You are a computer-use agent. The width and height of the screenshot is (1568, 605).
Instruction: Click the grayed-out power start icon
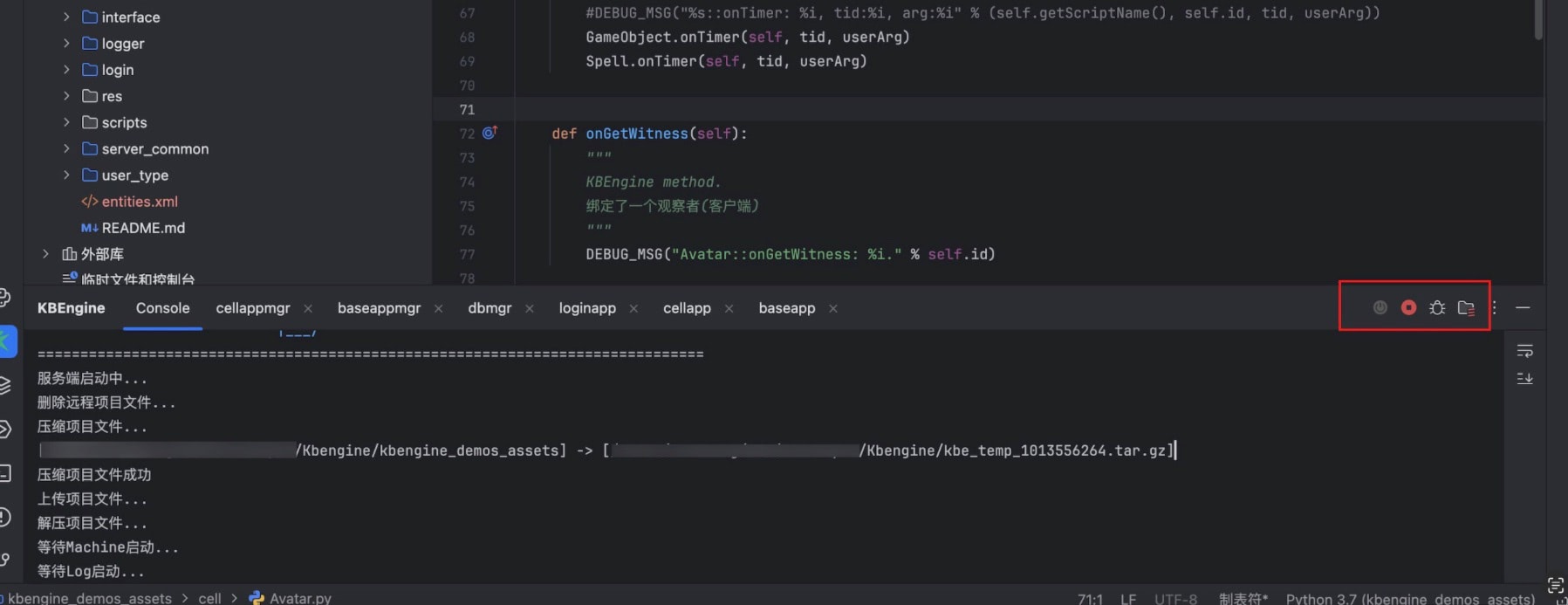pos(1380,307)
